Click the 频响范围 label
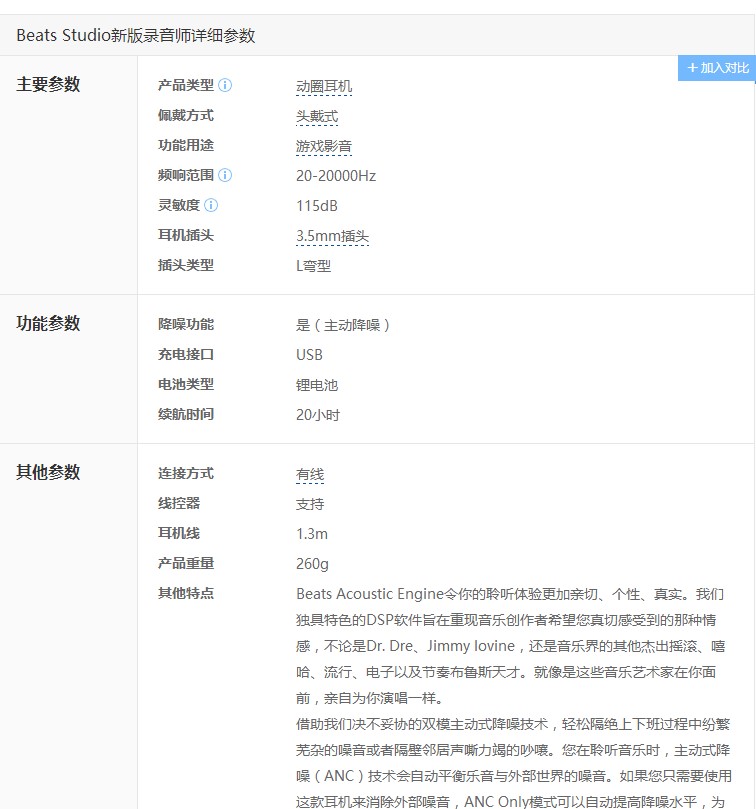This screenshot has height=809, width=756. [x=186, y=175]
